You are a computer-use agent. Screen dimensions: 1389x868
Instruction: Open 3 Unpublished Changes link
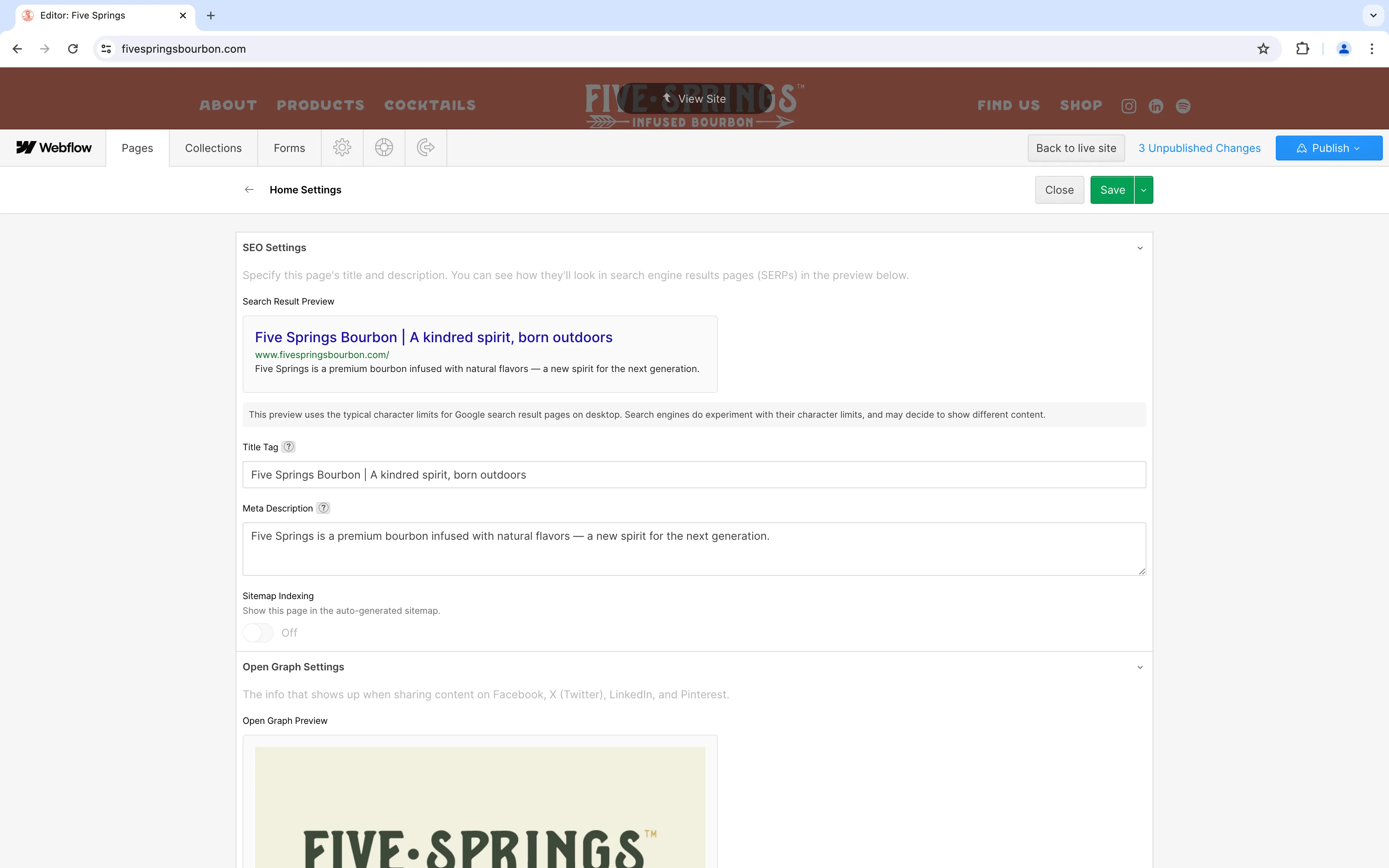pos(1199,148)
